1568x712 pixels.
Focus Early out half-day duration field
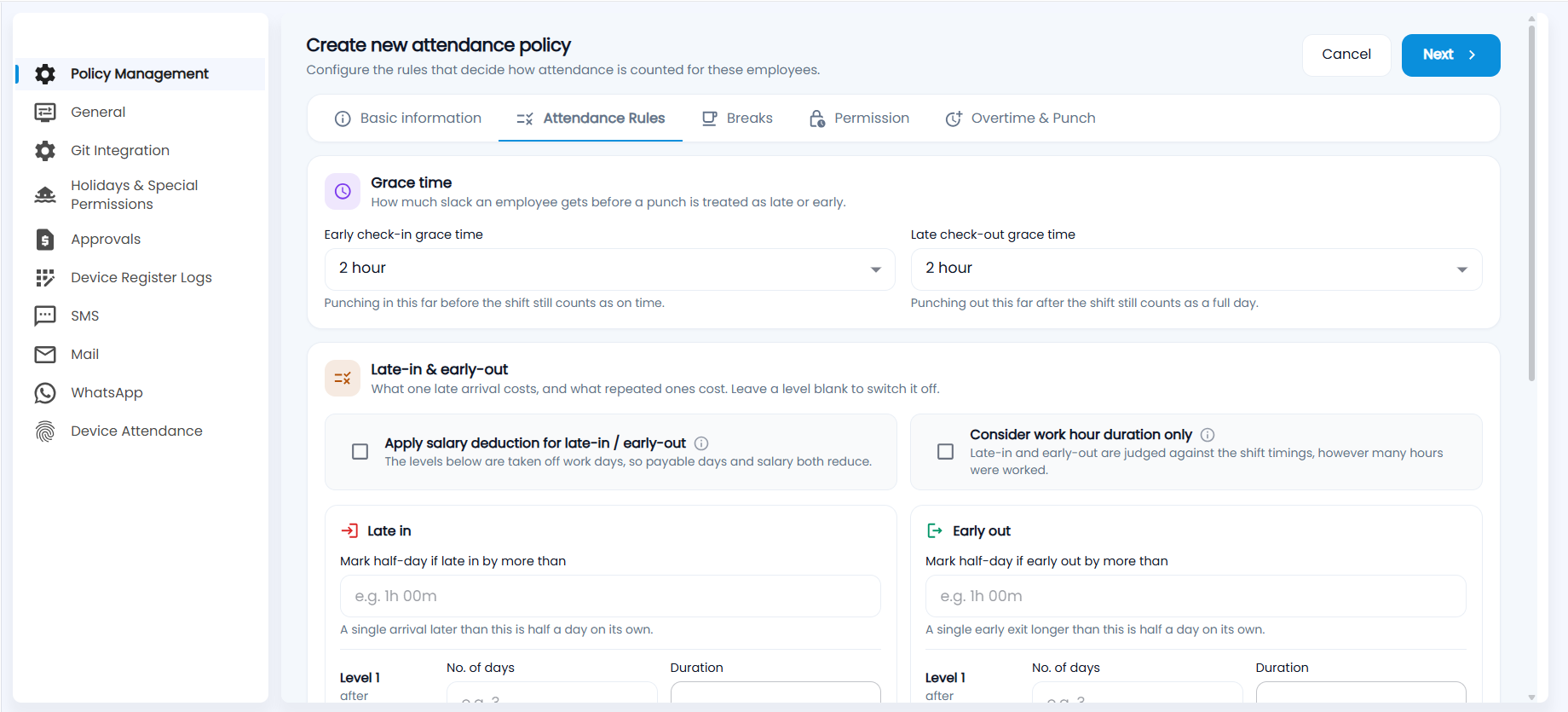(x=1196, y=596)
